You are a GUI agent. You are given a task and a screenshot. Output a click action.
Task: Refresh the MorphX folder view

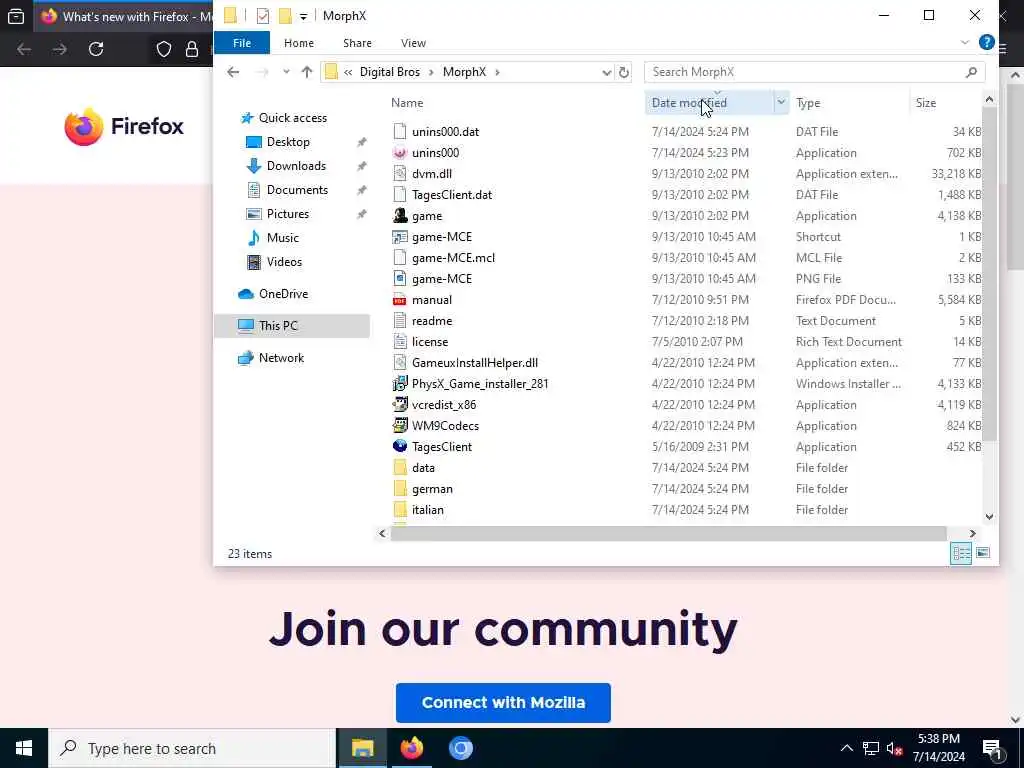pyautogui.click(x=624, y=72)
